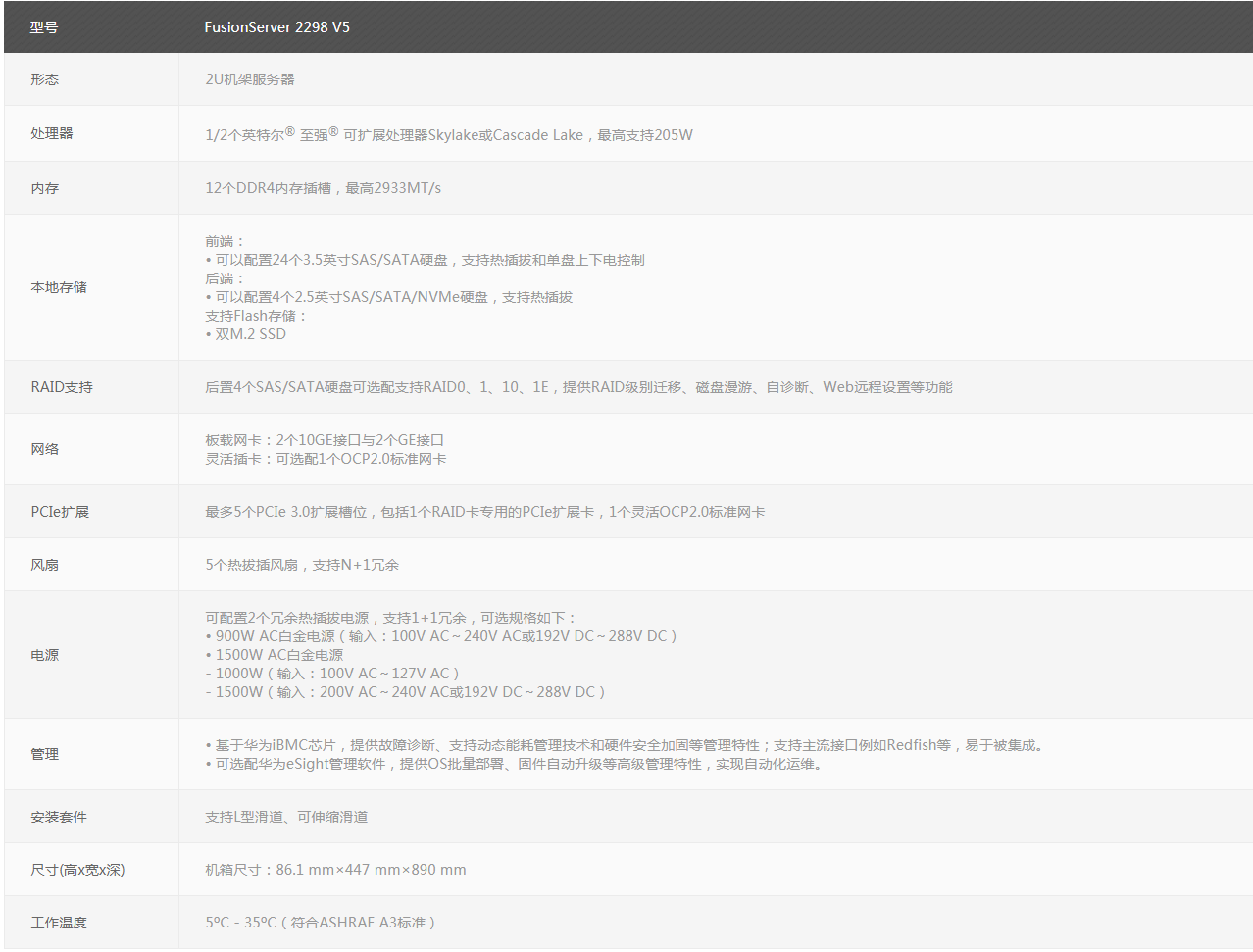
Task: Select the 管理 row label
Action: pos(44,754)
